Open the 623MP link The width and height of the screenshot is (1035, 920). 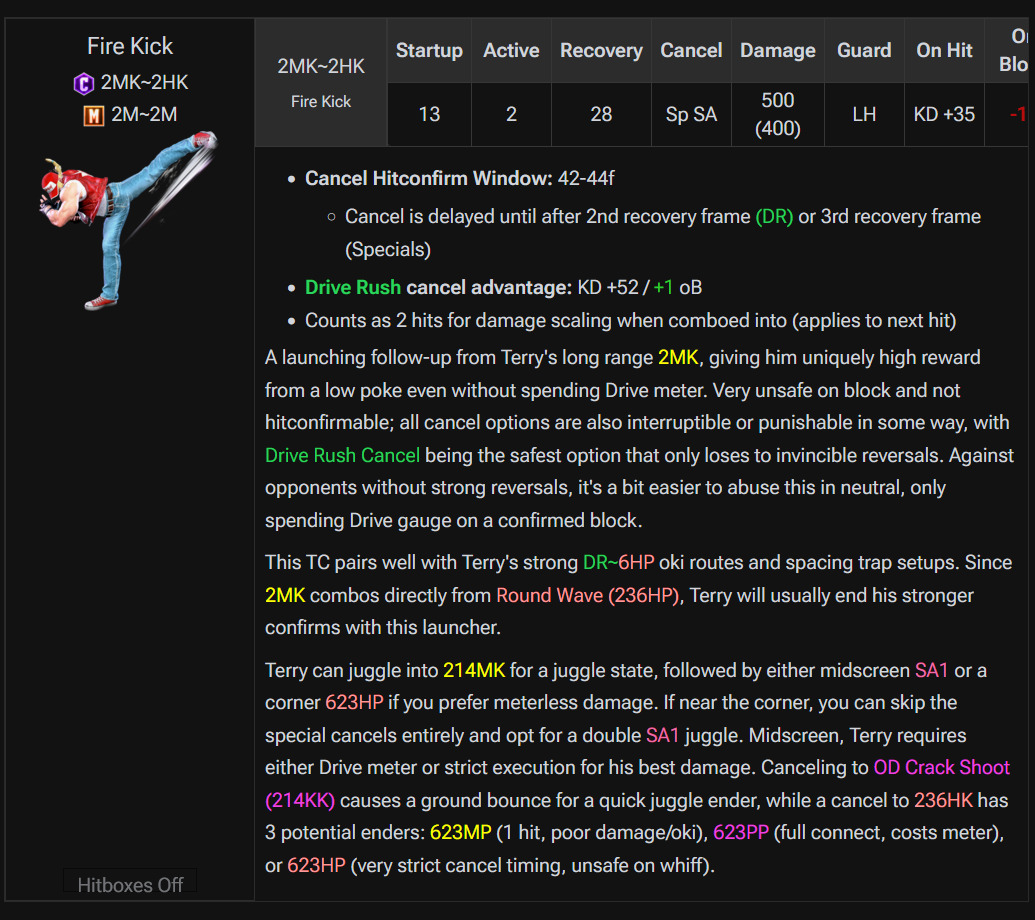[461, 833]
